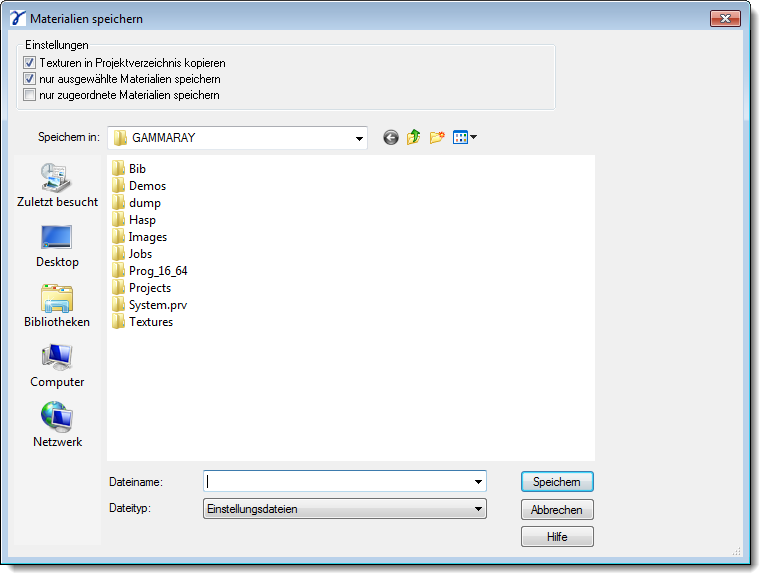The height and width of the screenshot is (580, 766).
Task: Click the GammaRay app icon in title bar
Action: [18, 18]
